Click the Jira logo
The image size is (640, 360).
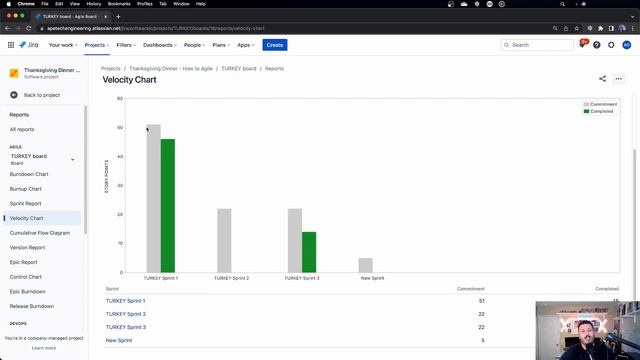pyautogui.click(x=29, y=45)
